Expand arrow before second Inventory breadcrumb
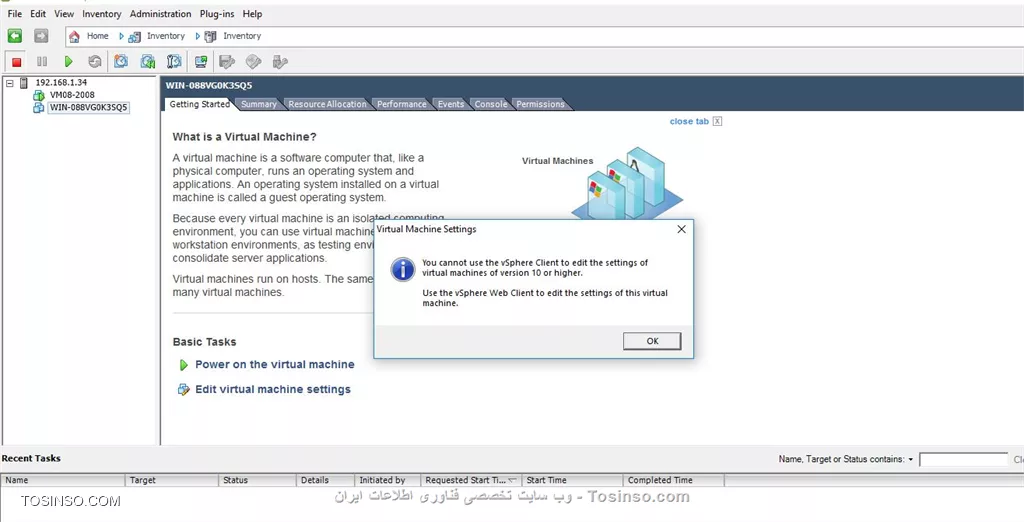 tap(198, 37)
